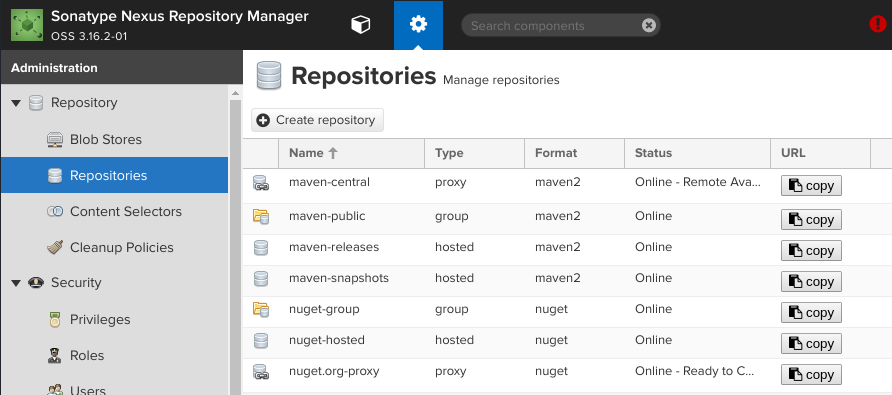Click the plus icon on Create repository
Image resolution: width=892 pixels, height=395 pixels.
pyautogui.click(x=263, y=120)
